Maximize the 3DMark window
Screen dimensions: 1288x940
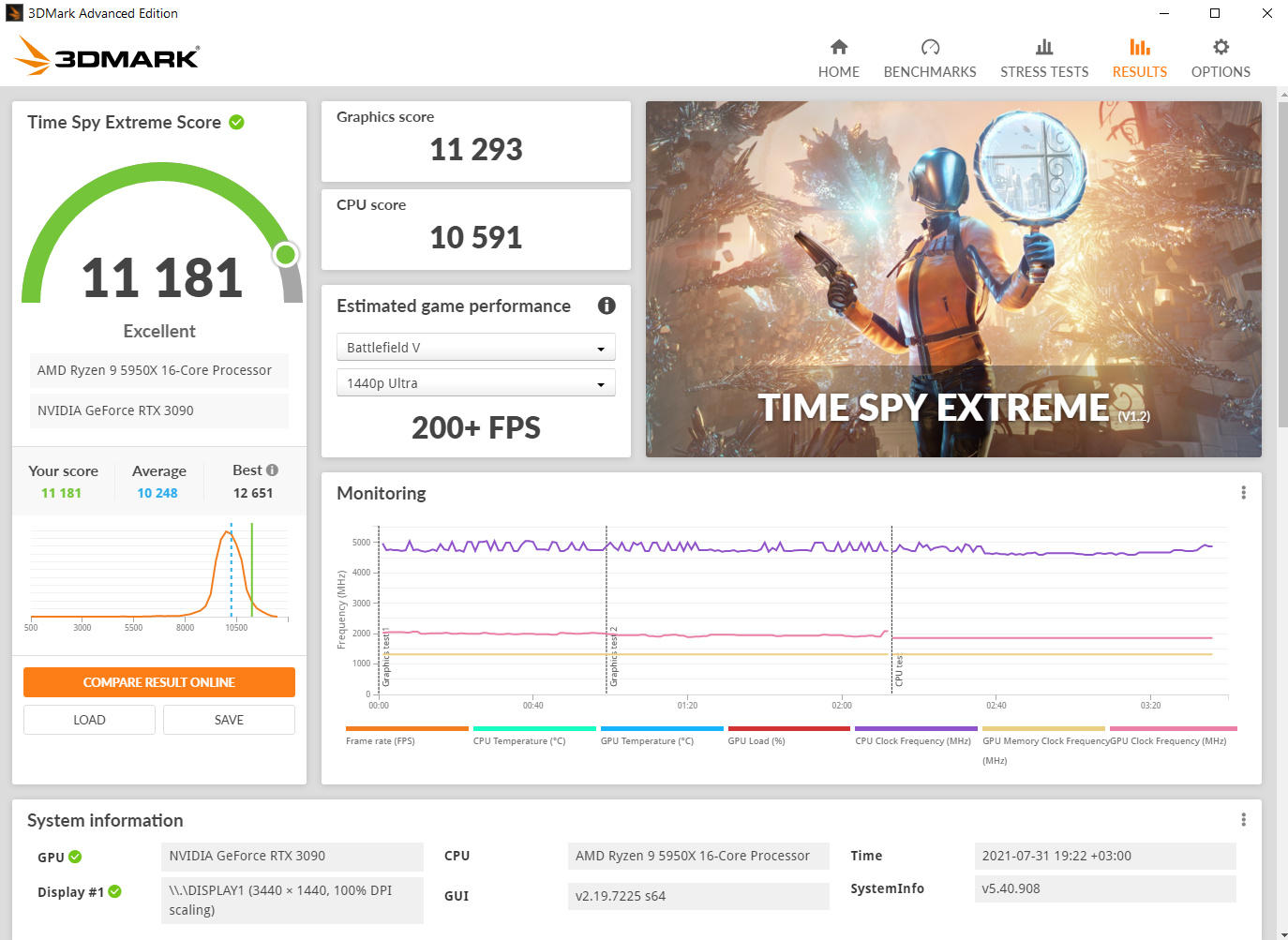click(1215, 13)
